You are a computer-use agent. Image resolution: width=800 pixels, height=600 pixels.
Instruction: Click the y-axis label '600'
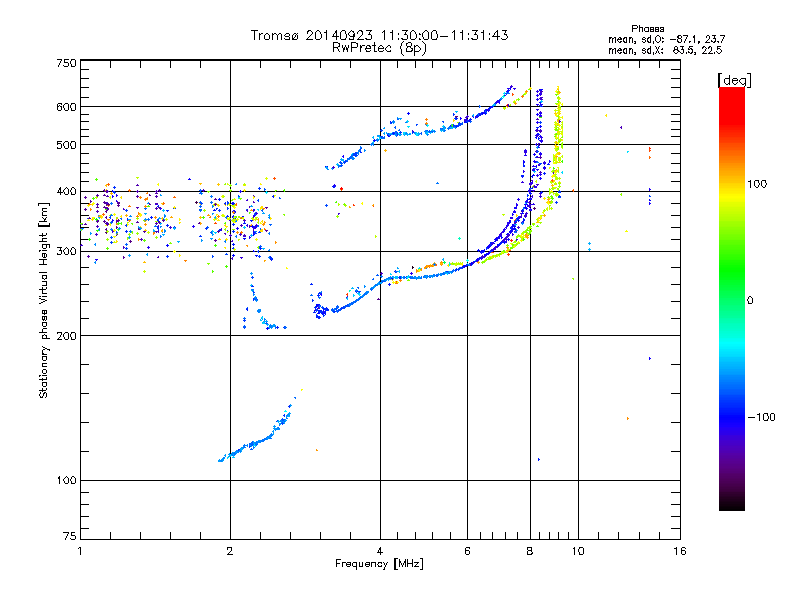[66, 107]
